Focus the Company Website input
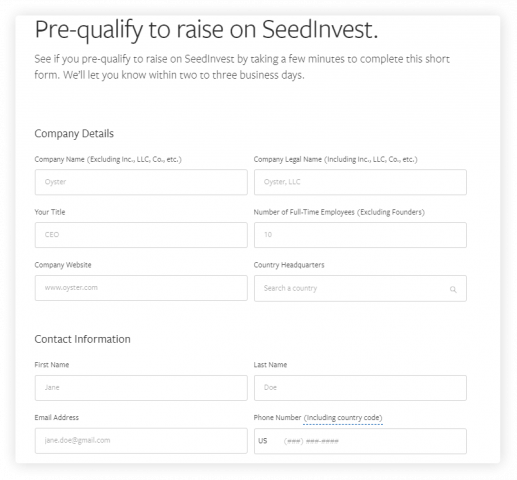 [x=141, y=288]
